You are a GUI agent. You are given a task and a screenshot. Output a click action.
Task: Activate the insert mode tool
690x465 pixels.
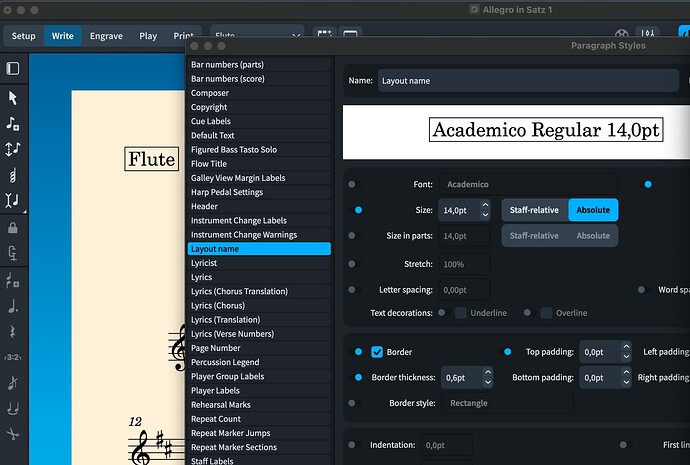pos(13,200)
